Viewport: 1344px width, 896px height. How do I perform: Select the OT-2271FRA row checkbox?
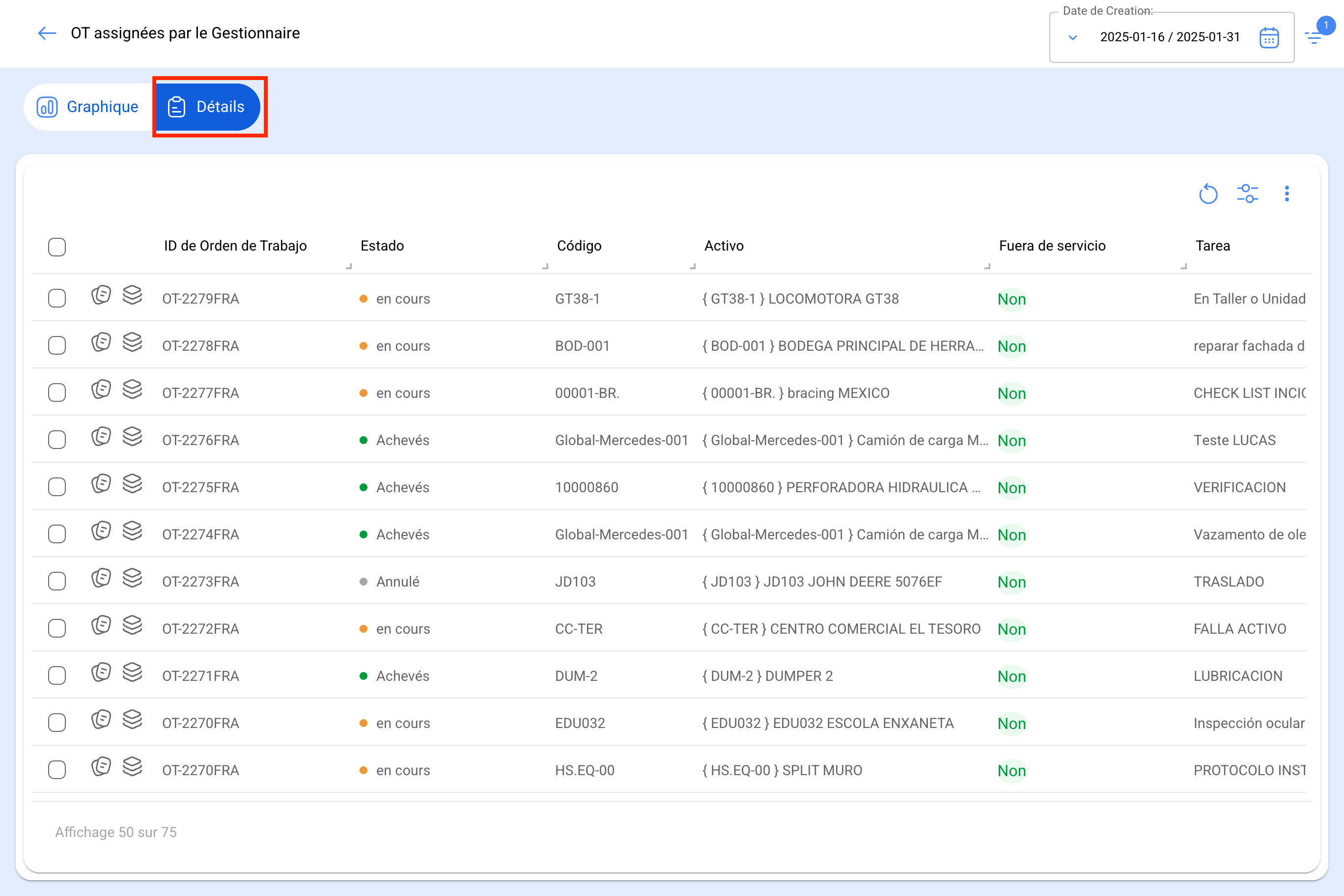click(x=57, y=675)
